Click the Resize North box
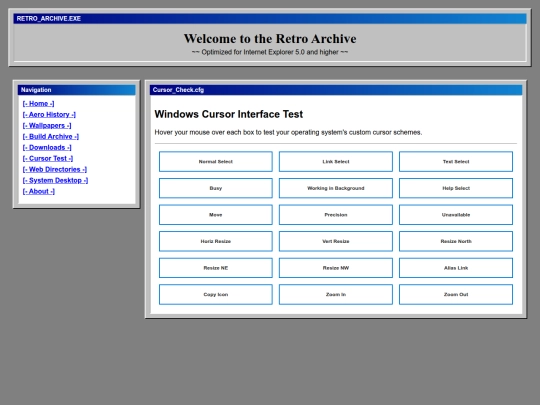The image size is (540, 405). click(x=456, y=241)
